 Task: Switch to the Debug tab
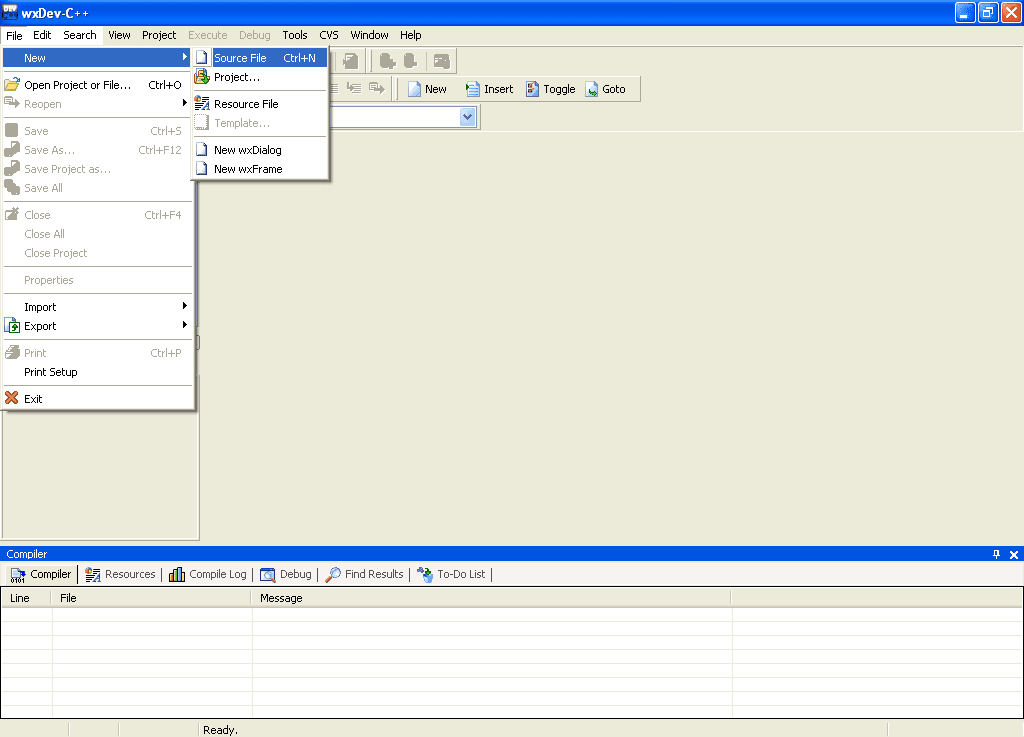point(285,574)
